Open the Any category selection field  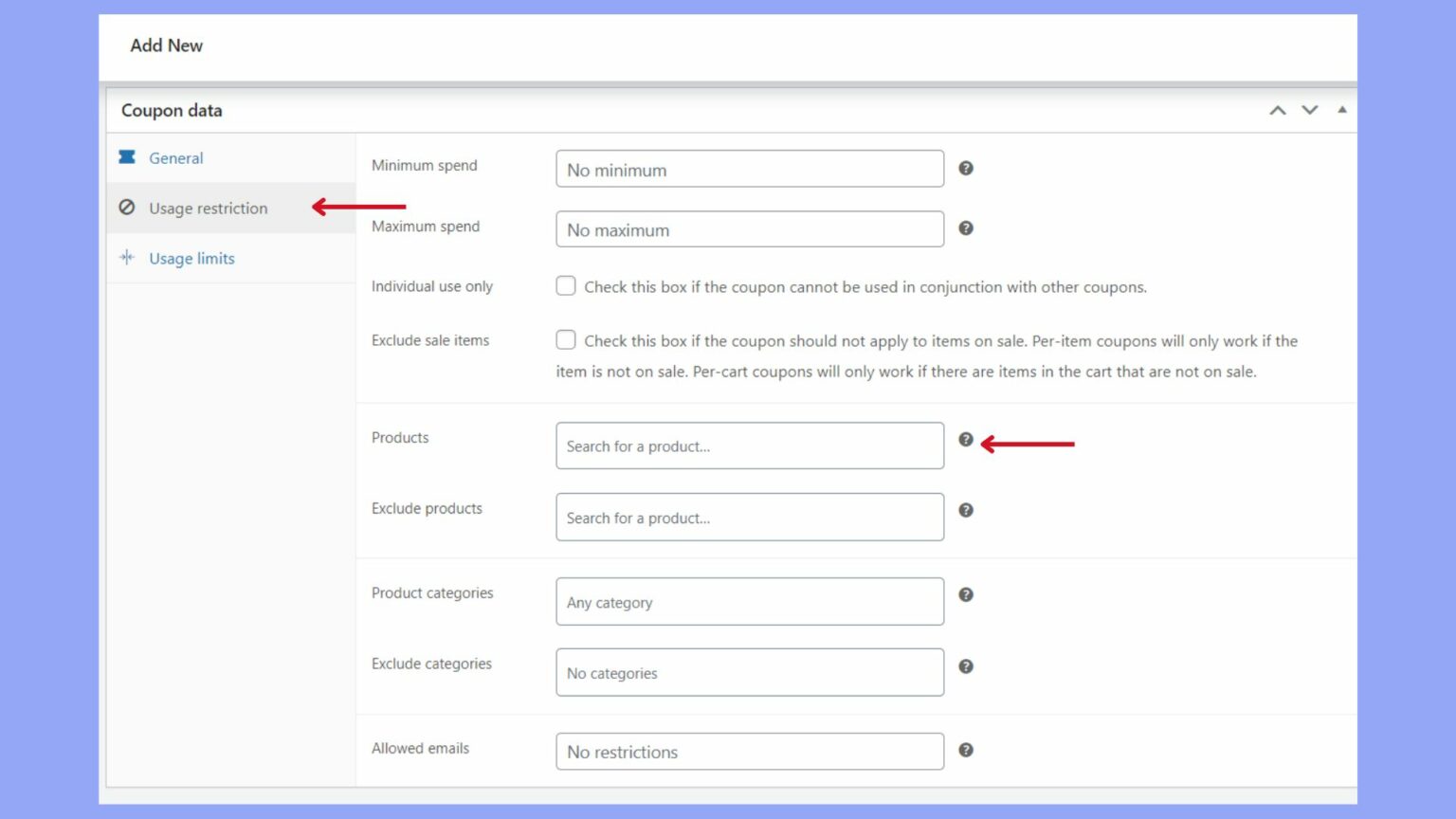tap(749, 601)
